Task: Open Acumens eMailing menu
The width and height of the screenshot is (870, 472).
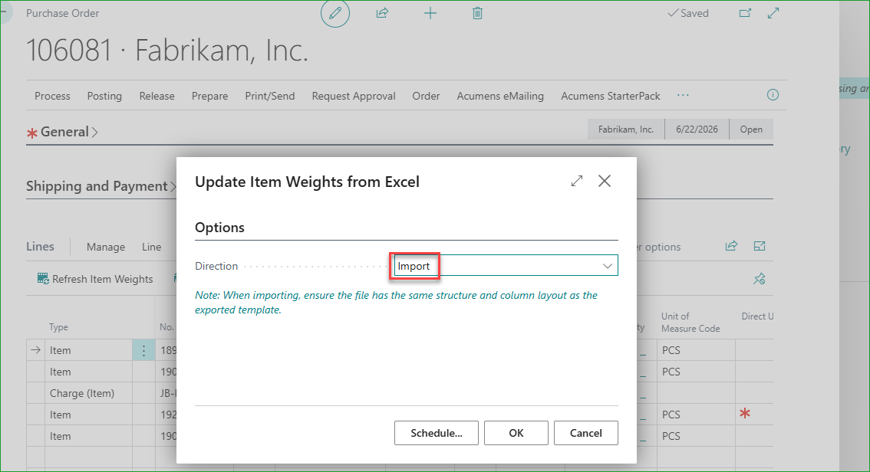Action: (x=500, y=96)
